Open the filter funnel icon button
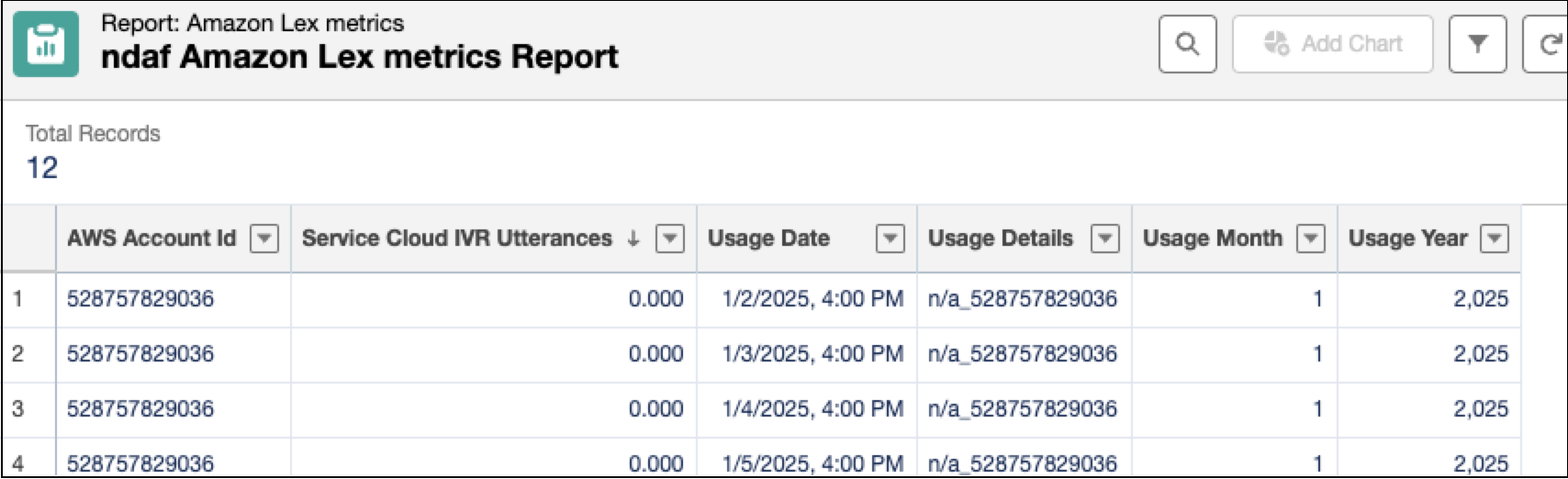The height and width of the screenshot is (479, 1568). click(1477, 44)
